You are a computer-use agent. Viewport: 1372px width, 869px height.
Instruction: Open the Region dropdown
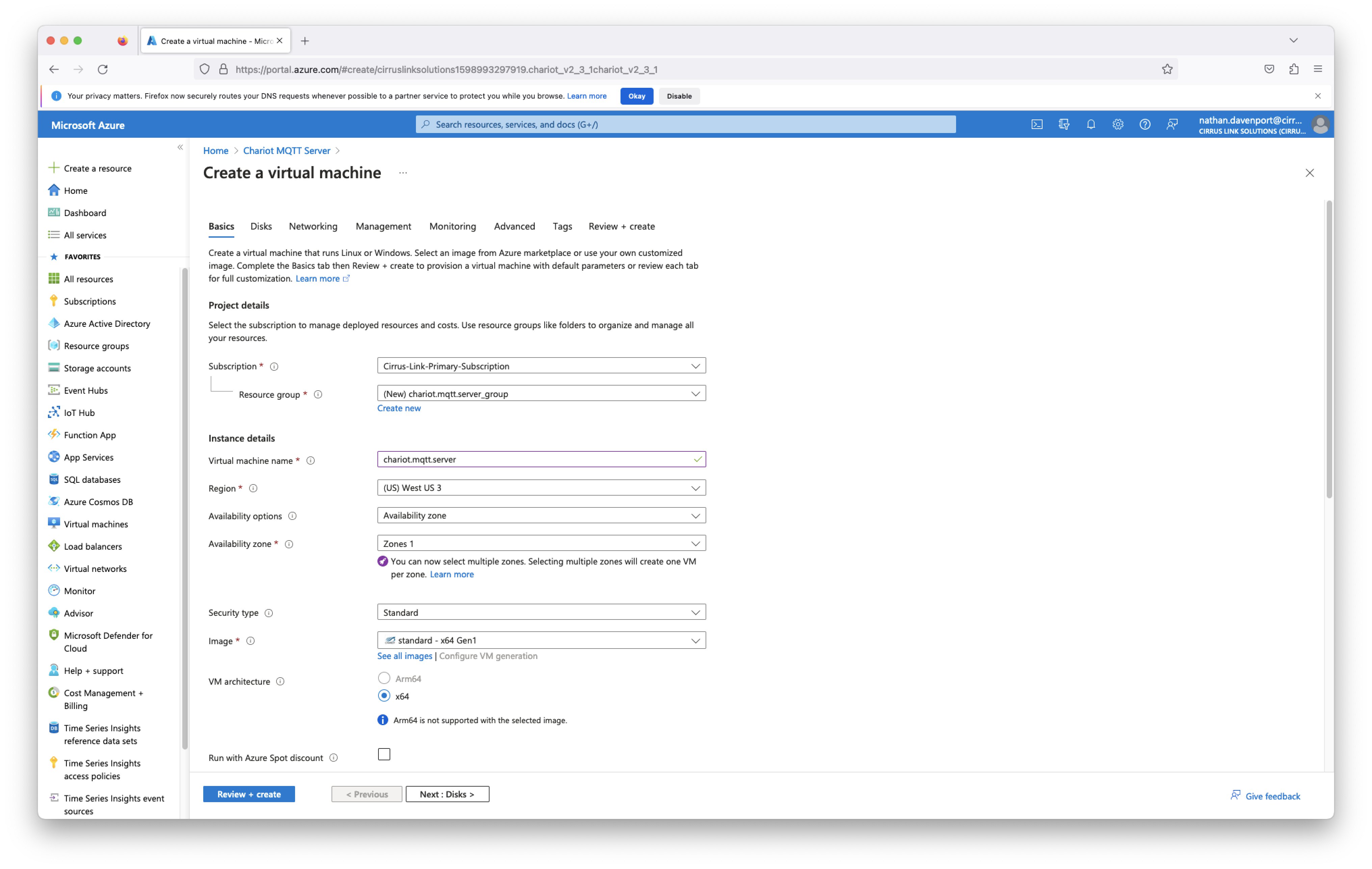541,487
